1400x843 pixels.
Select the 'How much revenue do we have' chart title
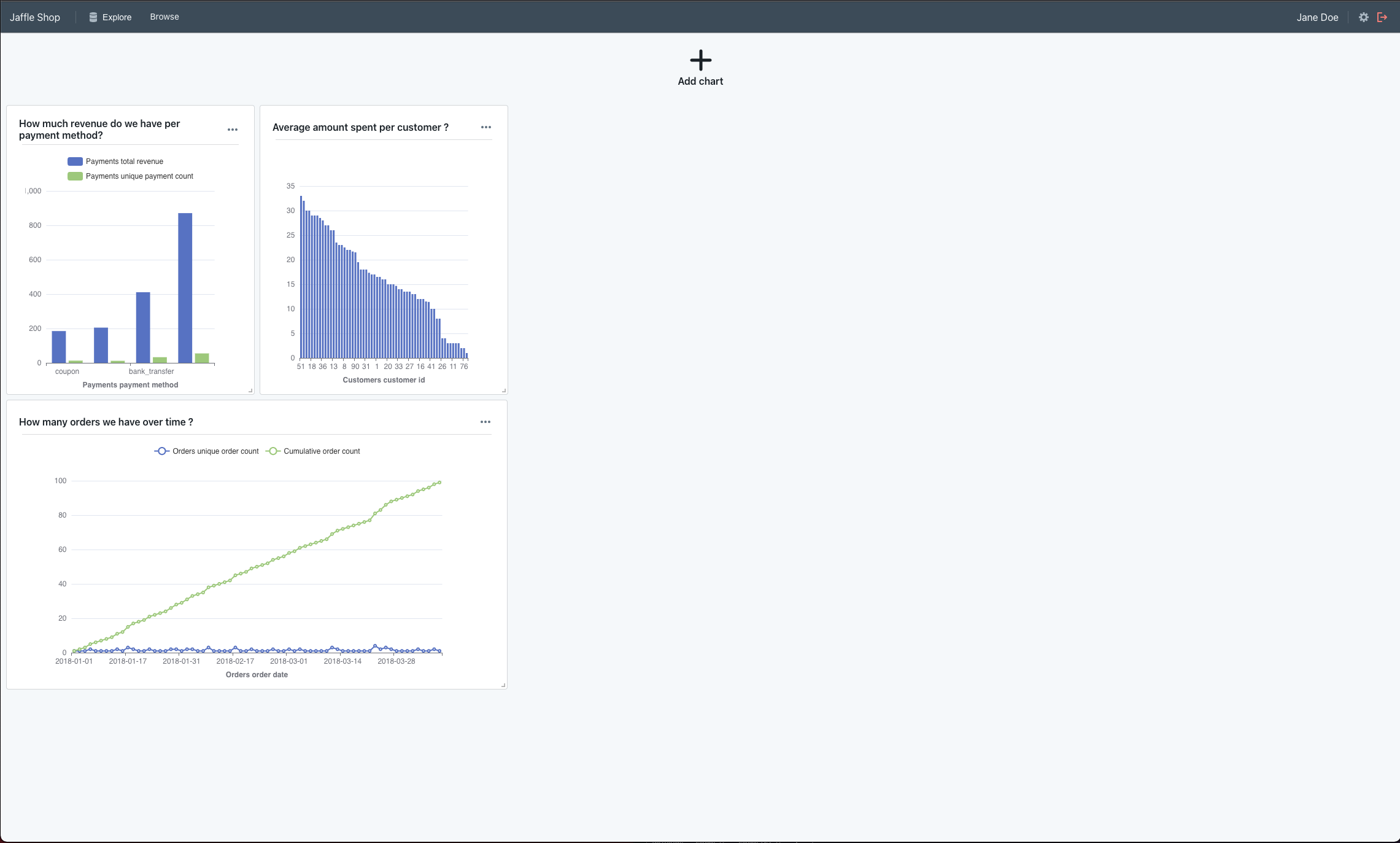(x=99, y=130)
